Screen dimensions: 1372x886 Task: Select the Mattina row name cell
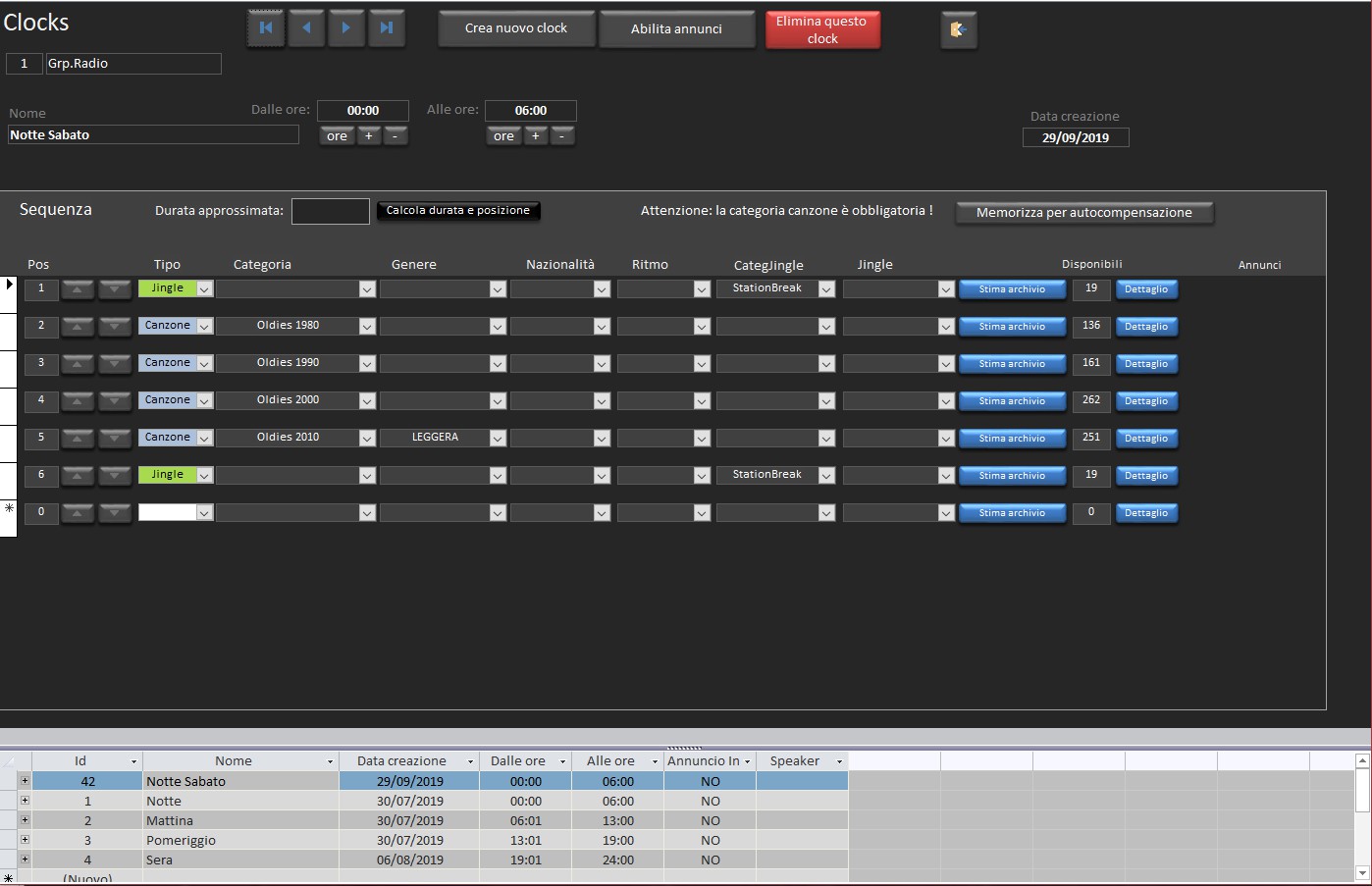tap(240, 820)
